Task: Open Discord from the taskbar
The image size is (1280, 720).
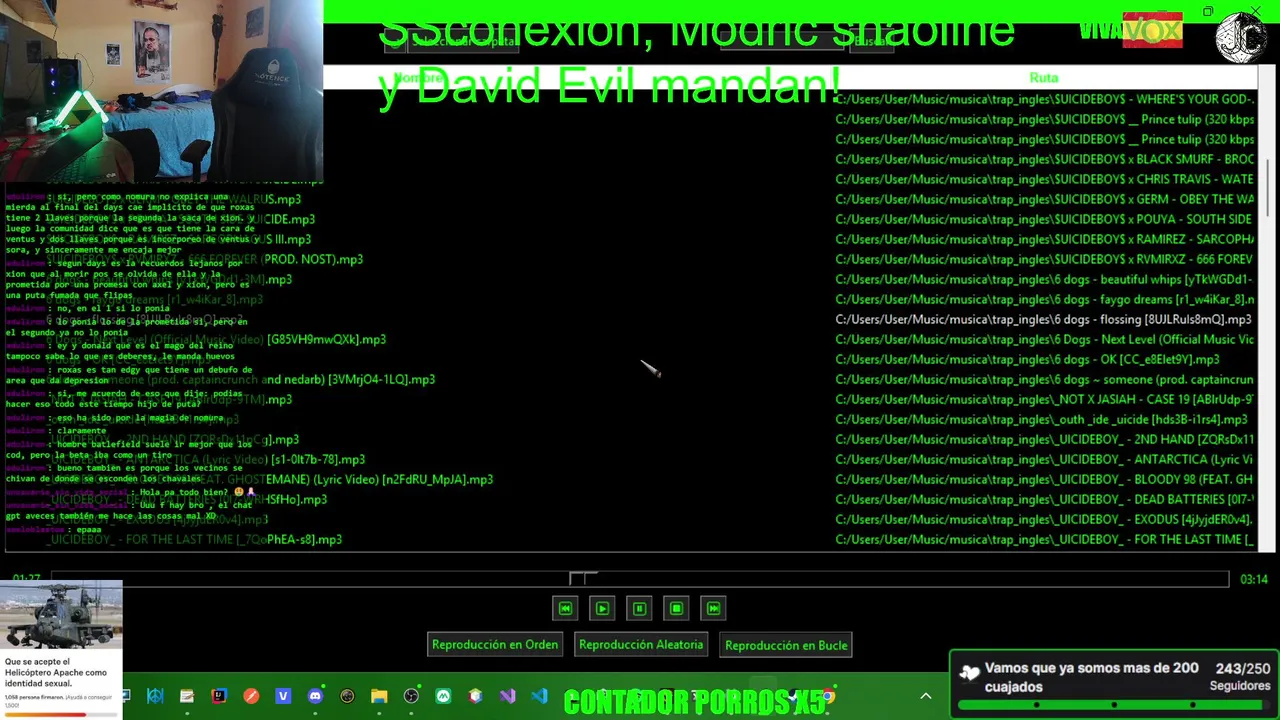Action: 315,696
